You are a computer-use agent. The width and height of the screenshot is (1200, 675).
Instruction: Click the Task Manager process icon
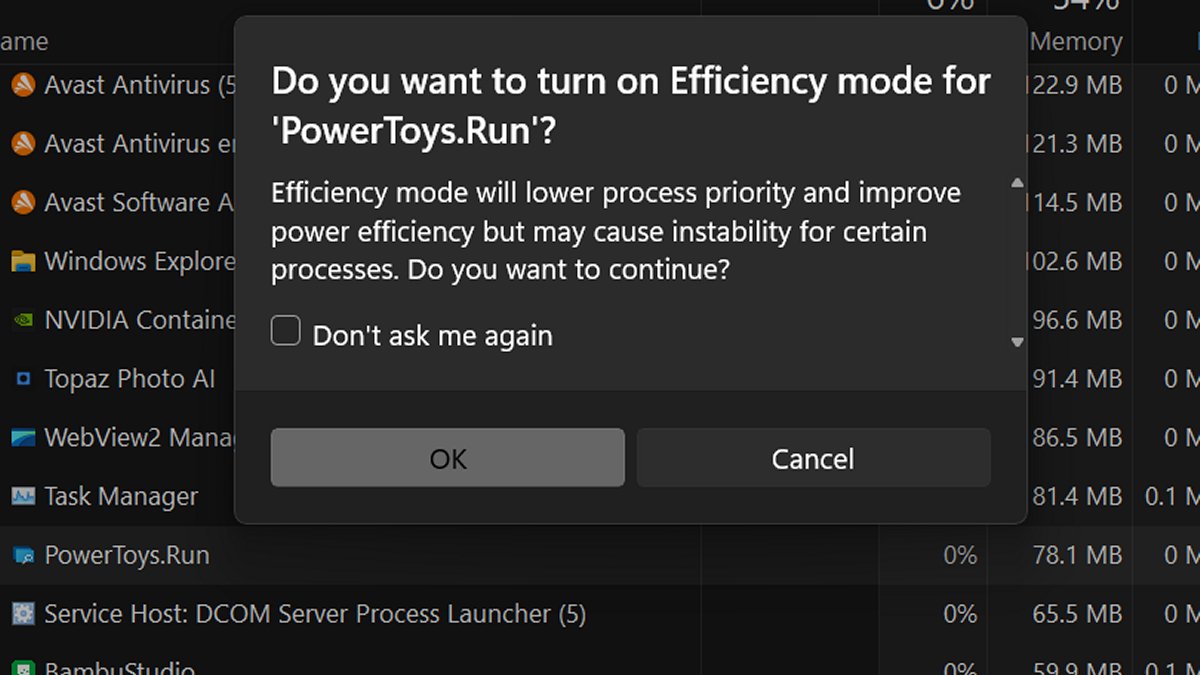23,497
